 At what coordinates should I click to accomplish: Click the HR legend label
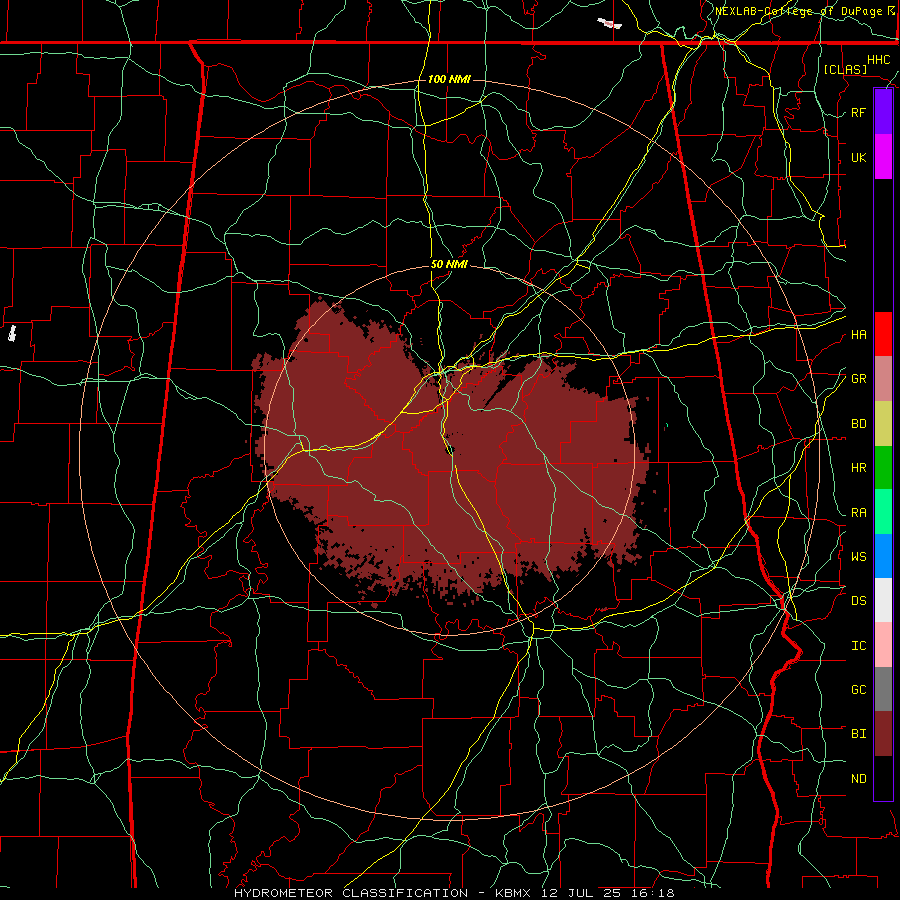pyautogui.click(x=858, y=468)
